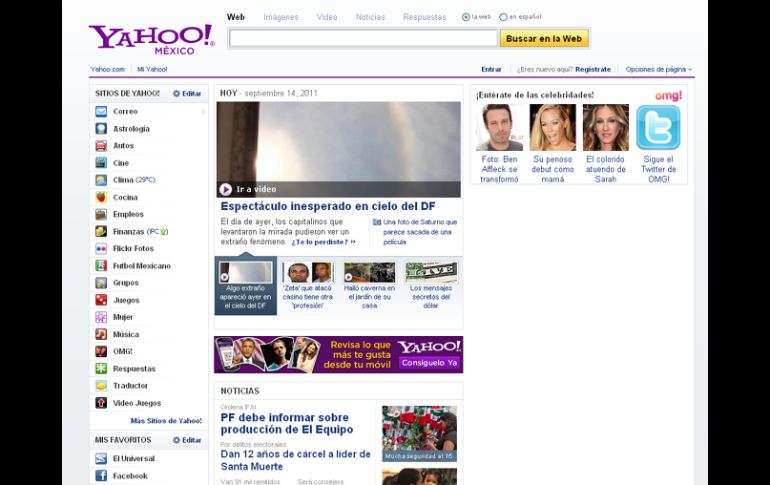Image resolution: width=770 pixels, height=485 pixels.
Task: Switch to the Noticias search tab
Action: point(370,17)
